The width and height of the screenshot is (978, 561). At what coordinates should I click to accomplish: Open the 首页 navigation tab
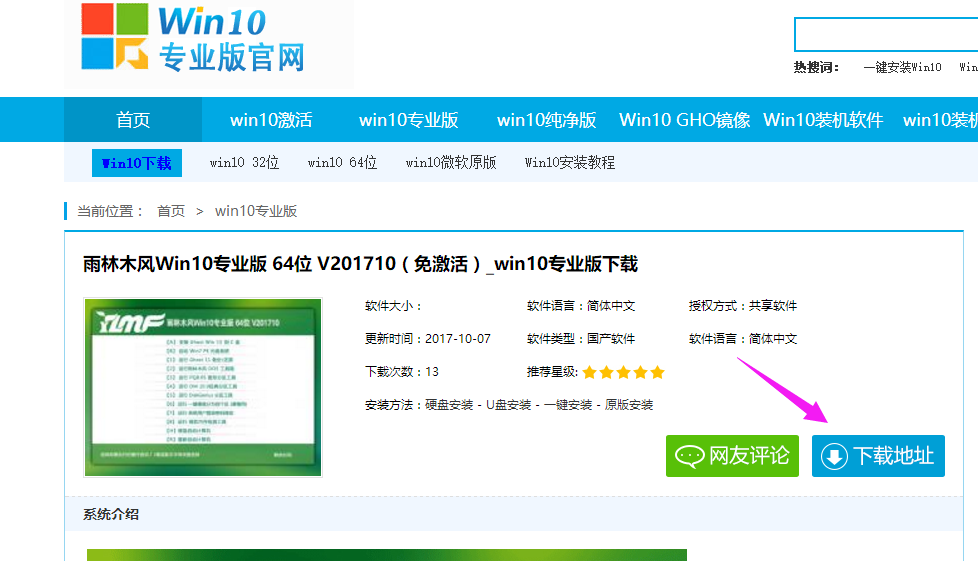click(x=133, y=120)
